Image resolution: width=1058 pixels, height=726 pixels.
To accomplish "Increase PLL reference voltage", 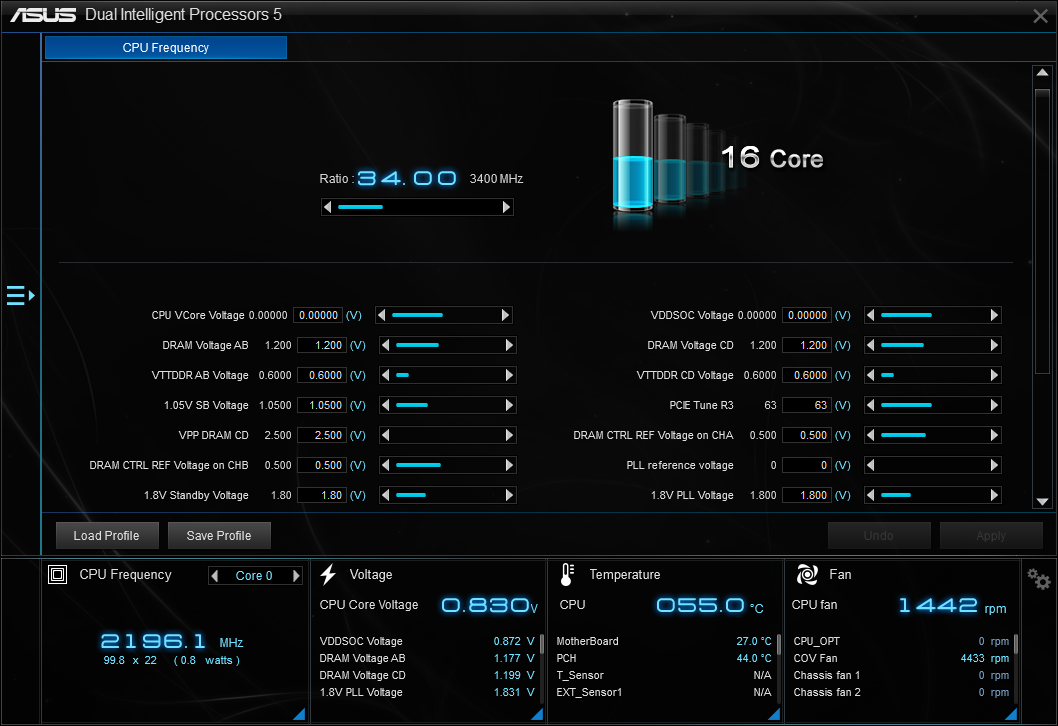I will tap(994, 466).
